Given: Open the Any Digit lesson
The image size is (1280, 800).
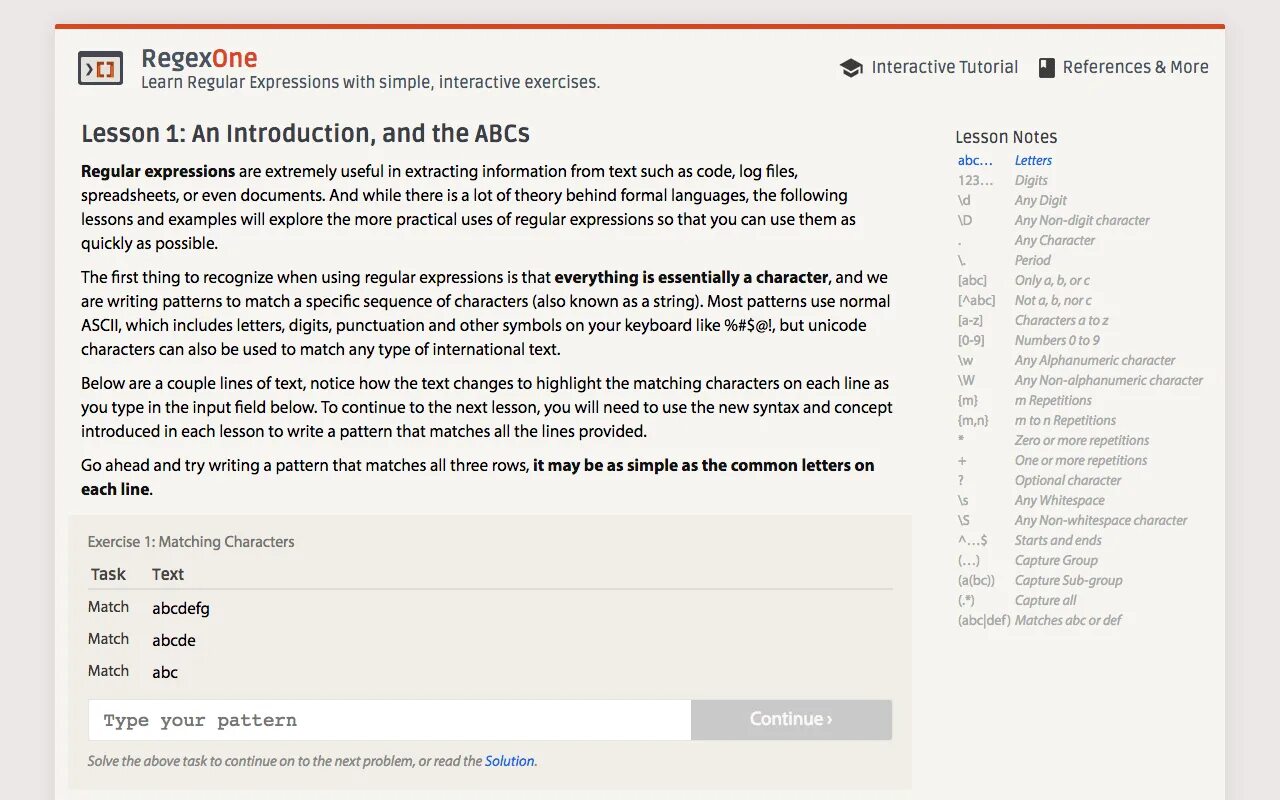Looking at the screenshot, I should pyautogui.click(x=1040, y=200).
